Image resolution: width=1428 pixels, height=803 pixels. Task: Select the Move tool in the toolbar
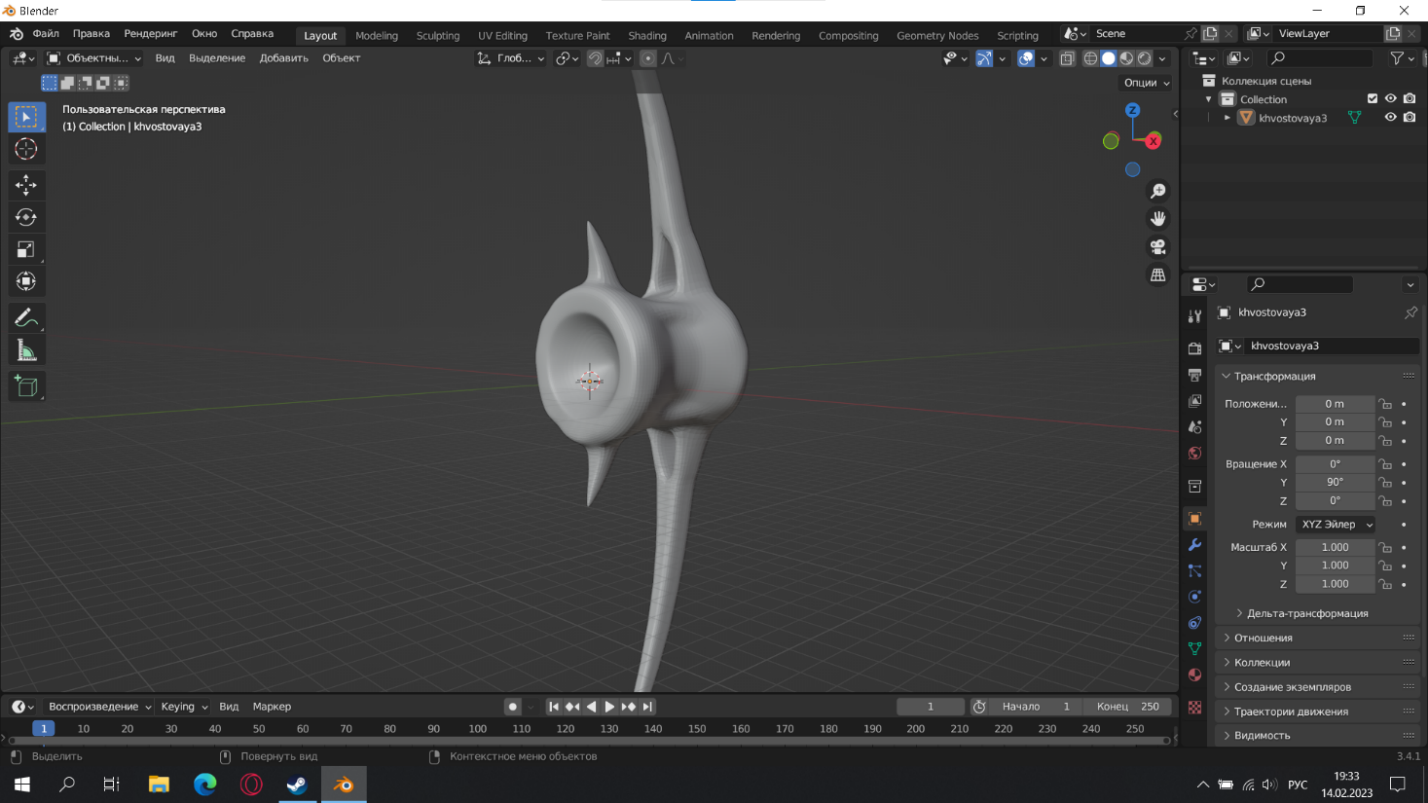coord(26,184)
